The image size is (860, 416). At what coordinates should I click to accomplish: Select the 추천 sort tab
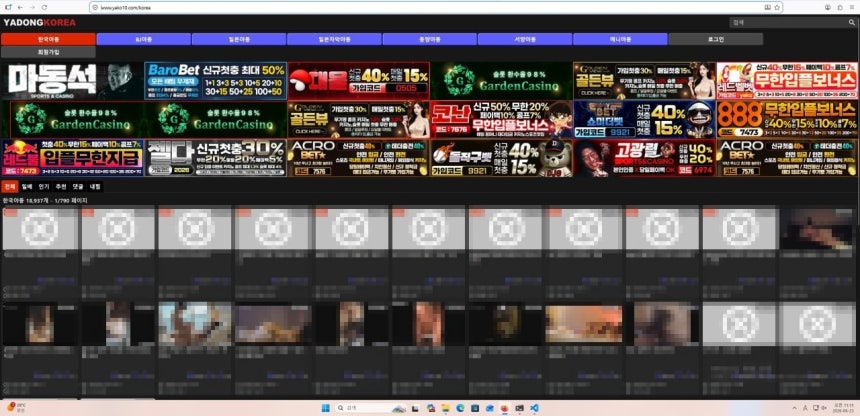pyautogui.click(x=61, y=187)
